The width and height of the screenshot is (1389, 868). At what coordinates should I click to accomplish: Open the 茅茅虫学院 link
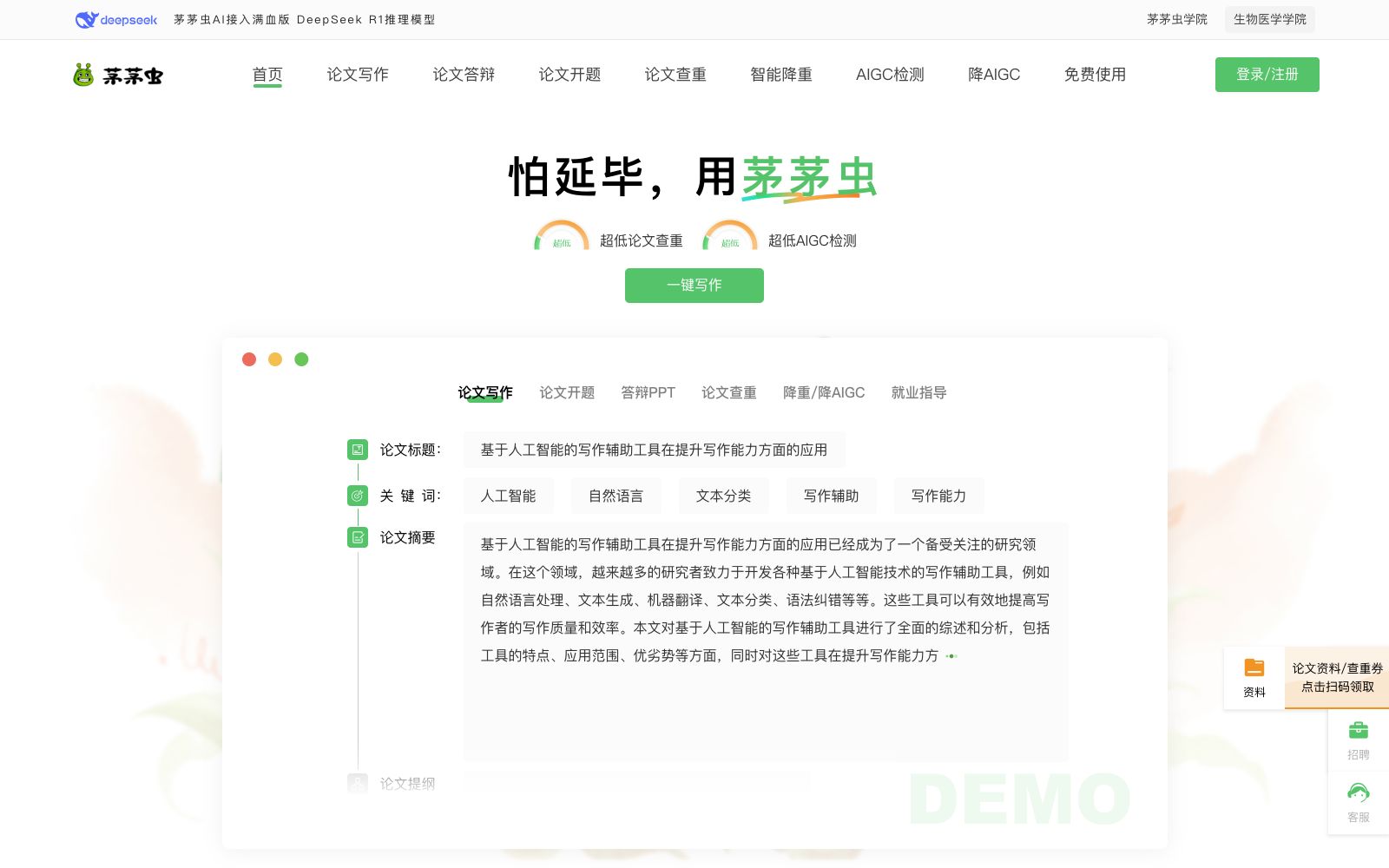(x=1177, y=19)
